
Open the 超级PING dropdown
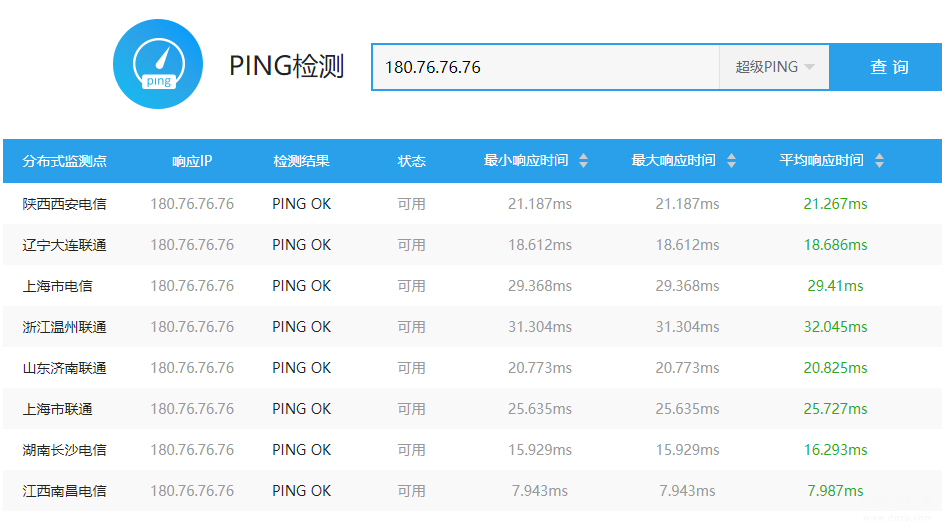(x=774, y=67)
